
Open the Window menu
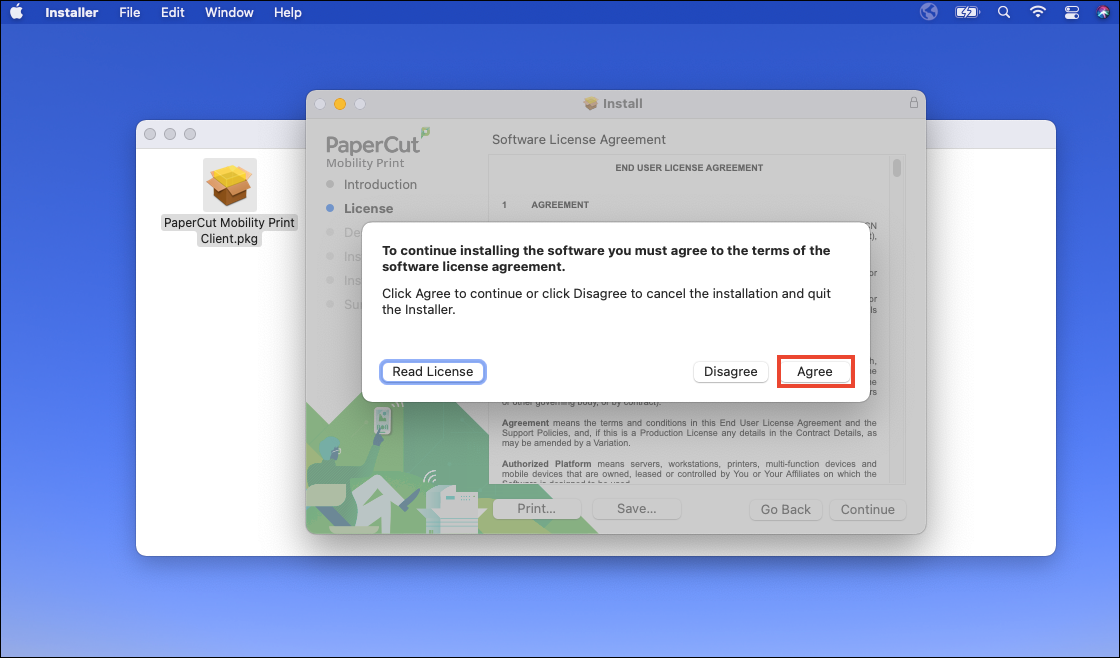pos(229,12)
